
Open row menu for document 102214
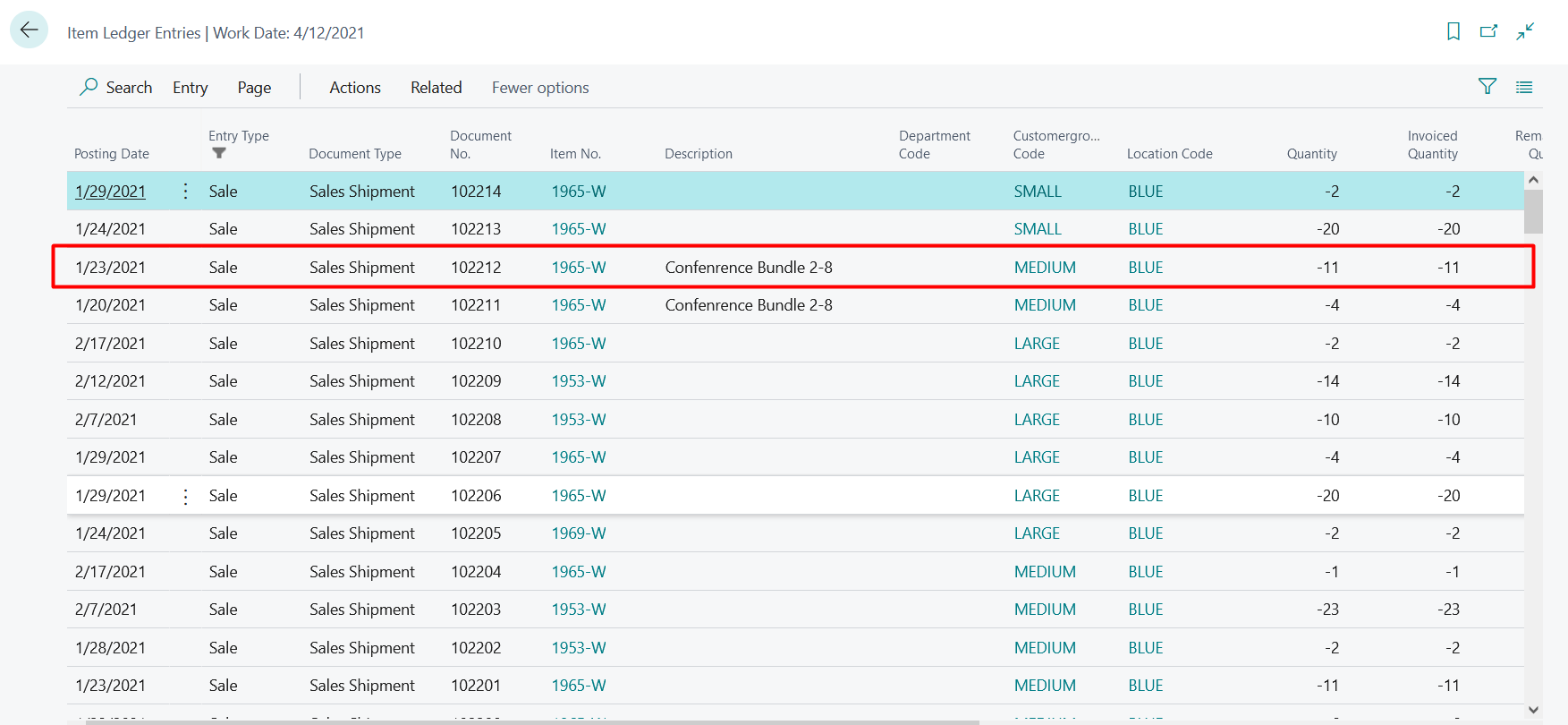185,191
